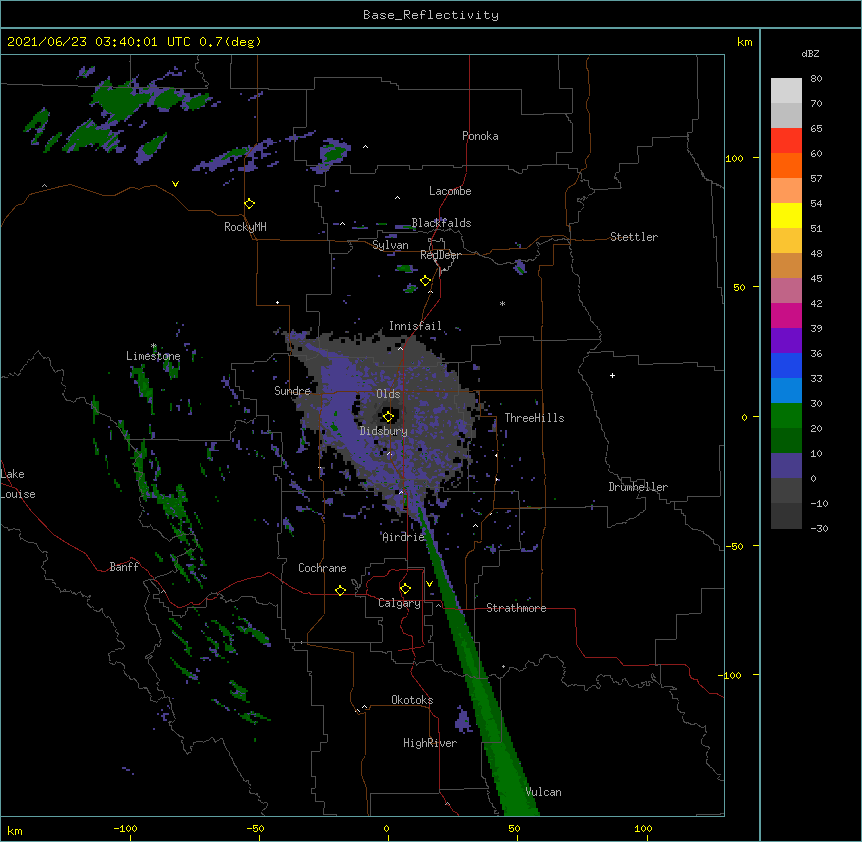The width and height of the screenshot is (862, 842).
Task: Click the ThreeHills town label
Action: pos(534,418)
